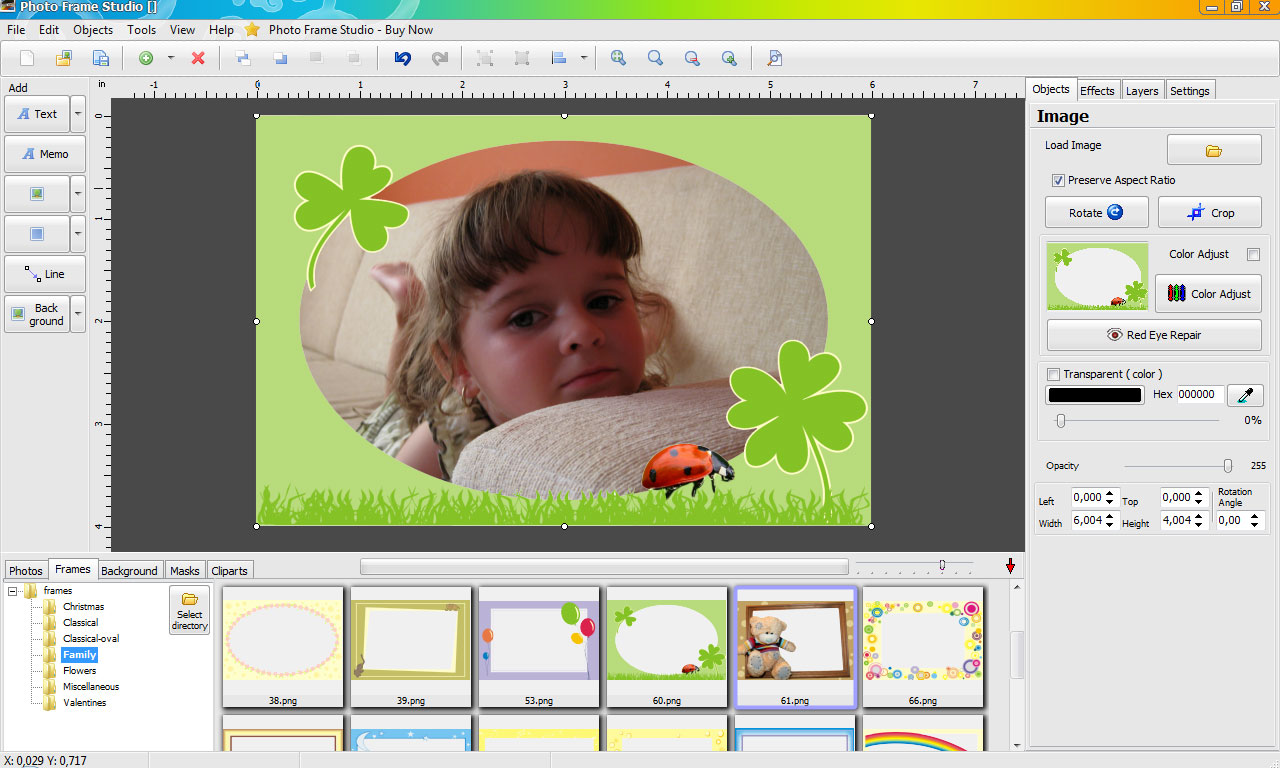Click the Red Eye Repair button
The height and width of the screenshot is (768, 1280).
1153,335
